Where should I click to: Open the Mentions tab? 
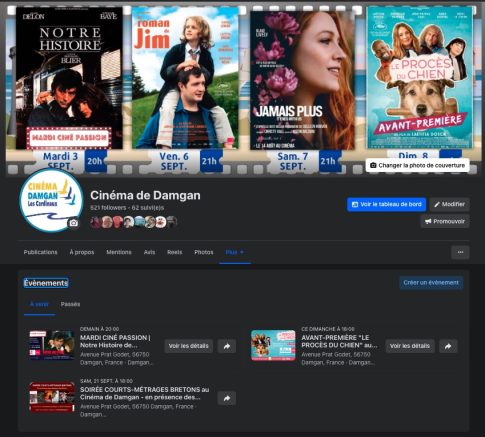tap(119, 252)
